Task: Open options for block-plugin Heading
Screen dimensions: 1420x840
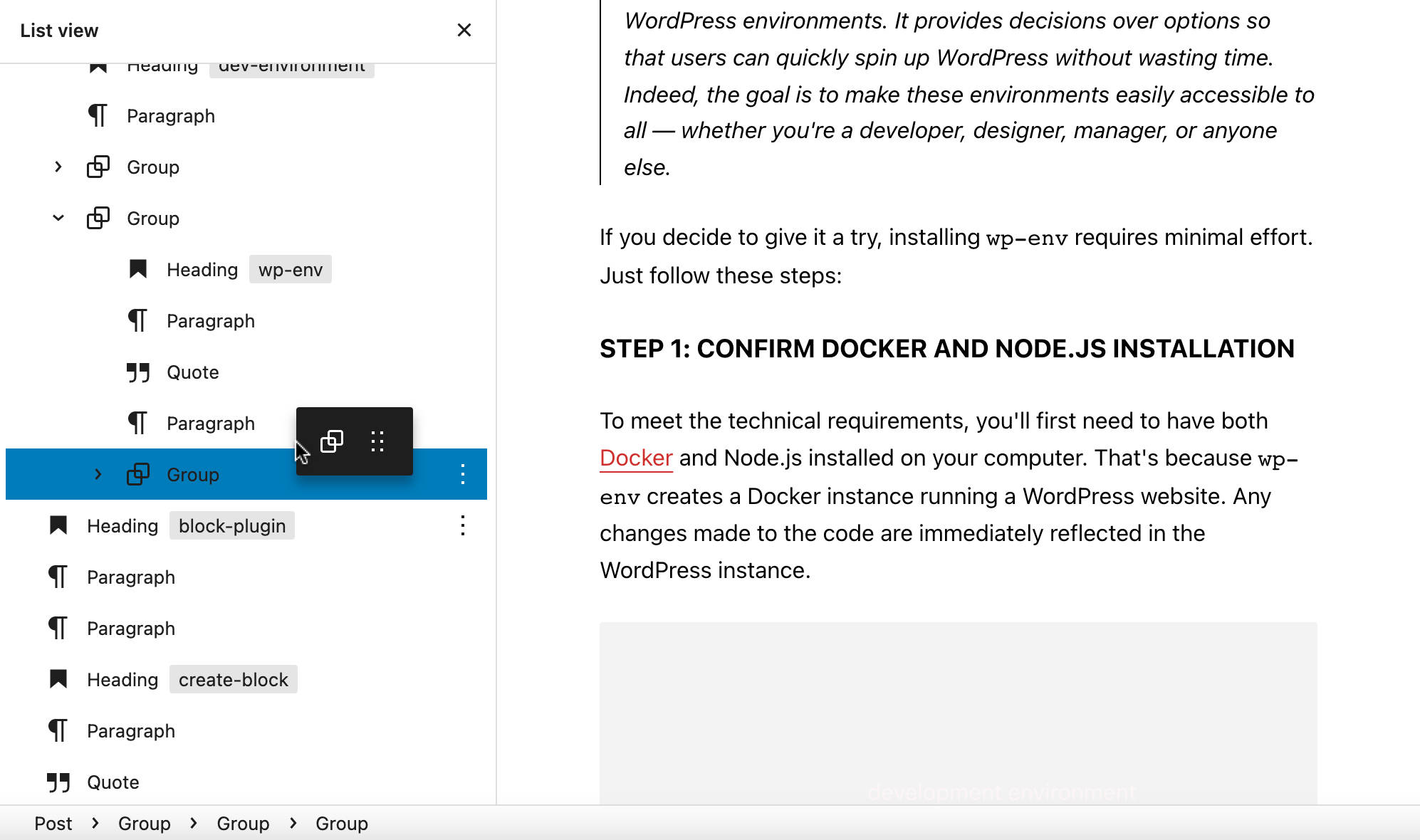Action: 463,526
